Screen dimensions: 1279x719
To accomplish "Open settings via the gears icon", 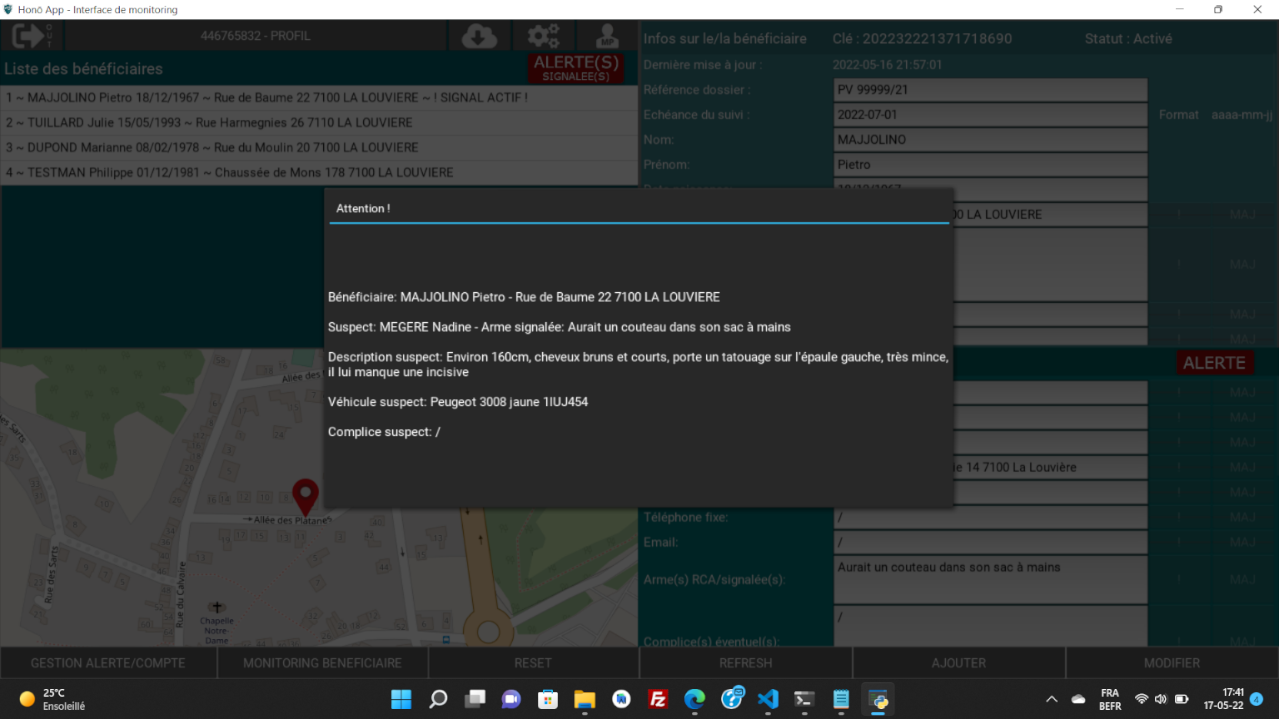I will 543,36.
